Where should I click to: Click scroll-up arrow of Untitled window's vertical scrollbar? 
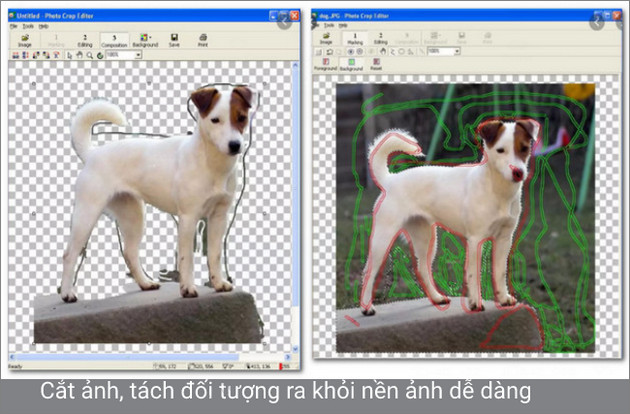click(296, 65)
